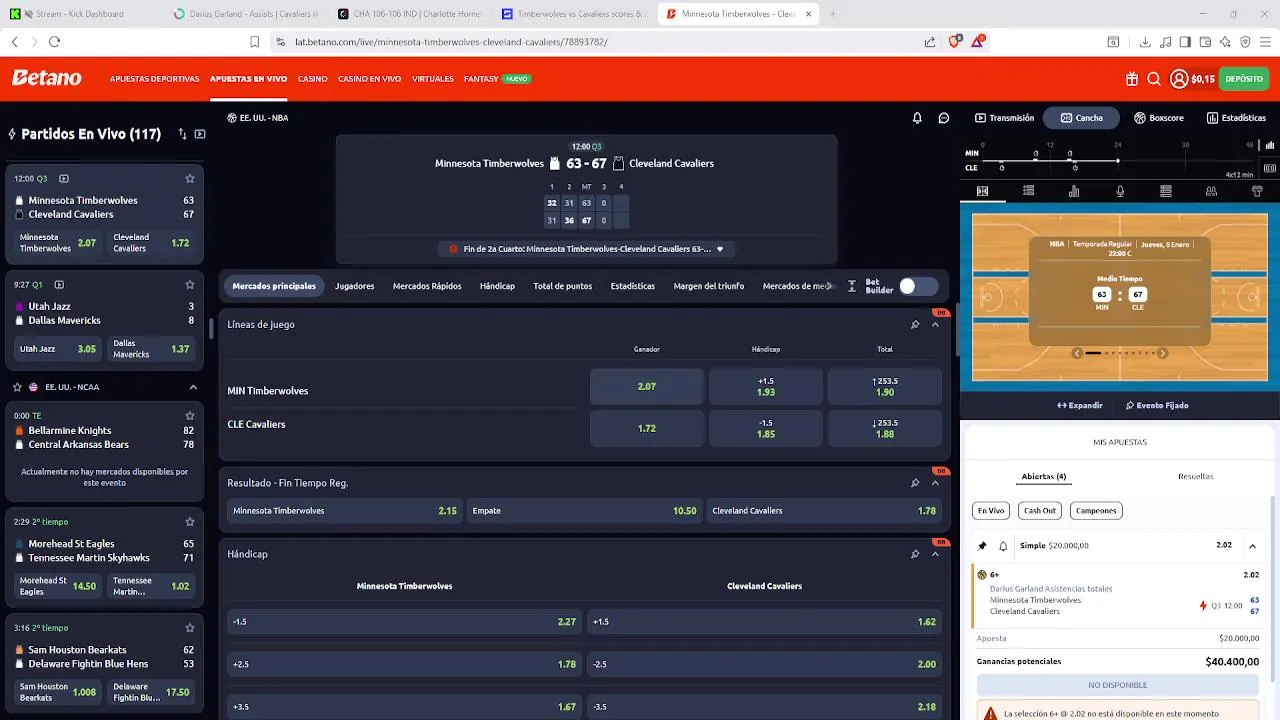Collapse the Hándicap section

pos(935,554)
